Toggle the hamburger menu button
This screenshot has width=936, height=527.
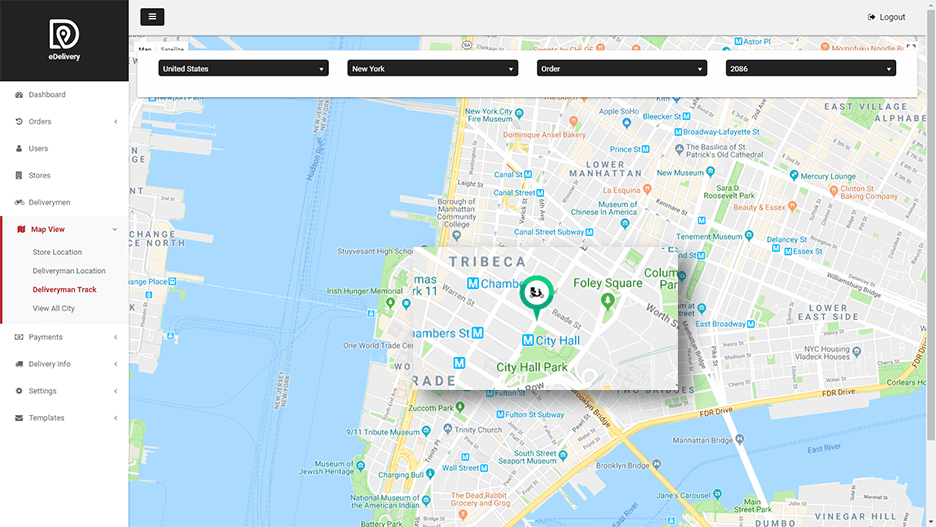click(152, 17)
